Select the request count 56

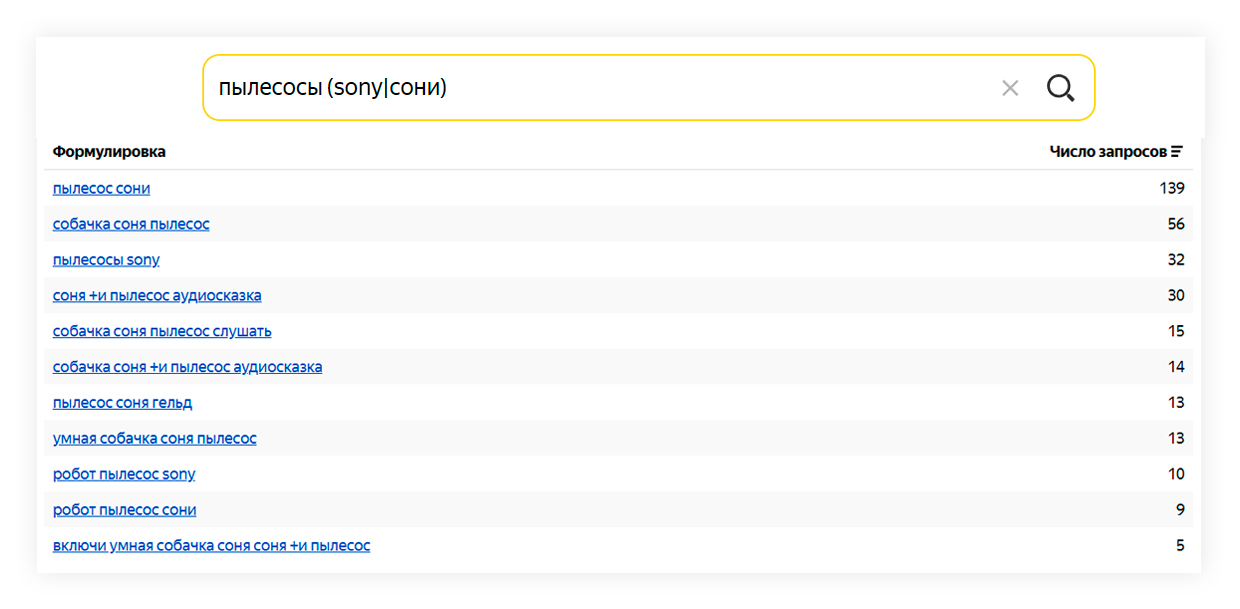[1176, 224]
